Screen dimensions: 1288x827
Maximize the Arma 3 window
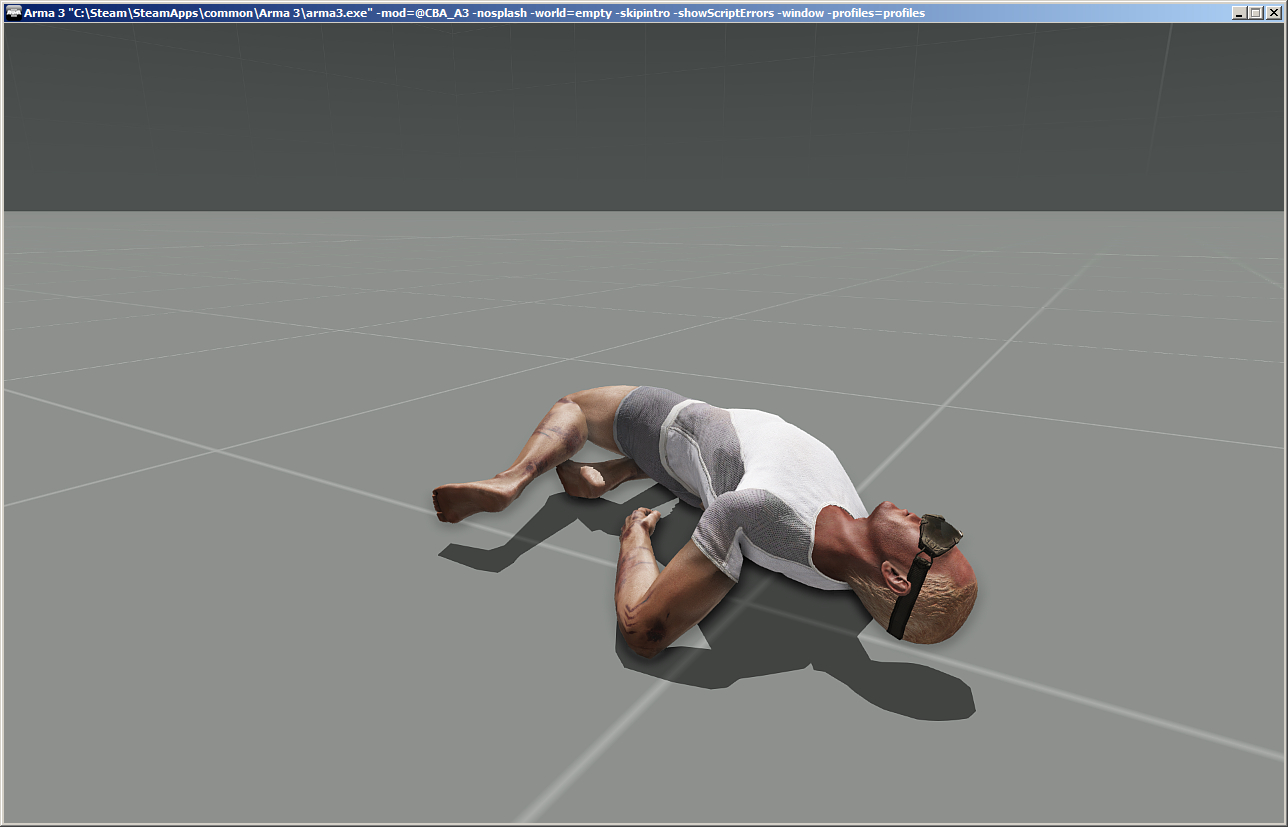pos(1255,13)
